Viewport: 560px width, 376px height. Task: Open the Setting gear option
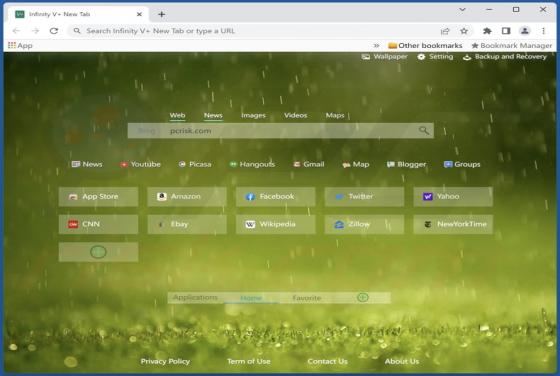click(435, 57)
